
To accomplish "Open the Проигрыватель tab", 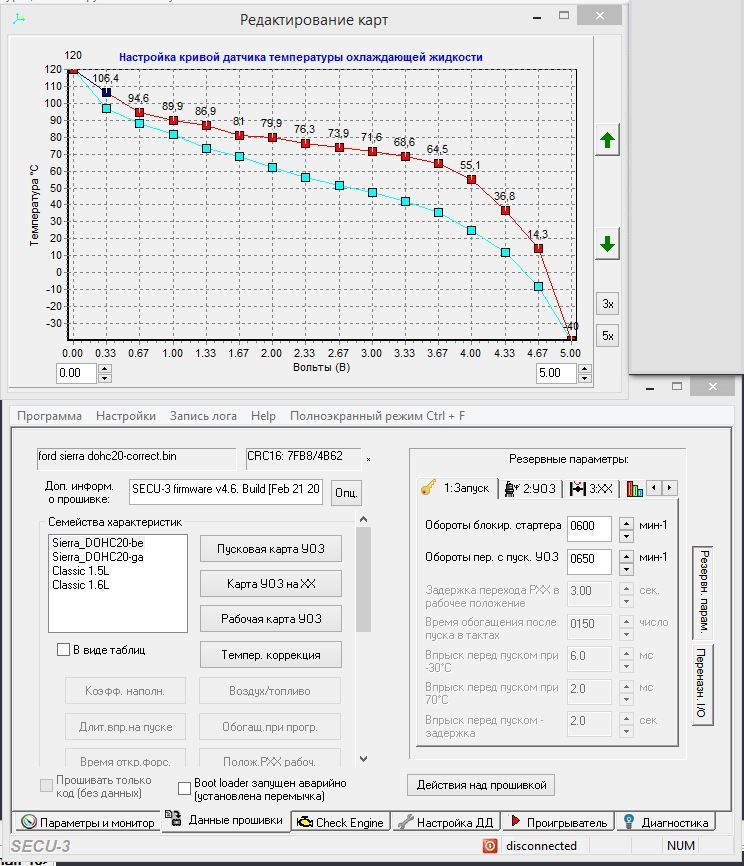I will click(x=559, y=822).
